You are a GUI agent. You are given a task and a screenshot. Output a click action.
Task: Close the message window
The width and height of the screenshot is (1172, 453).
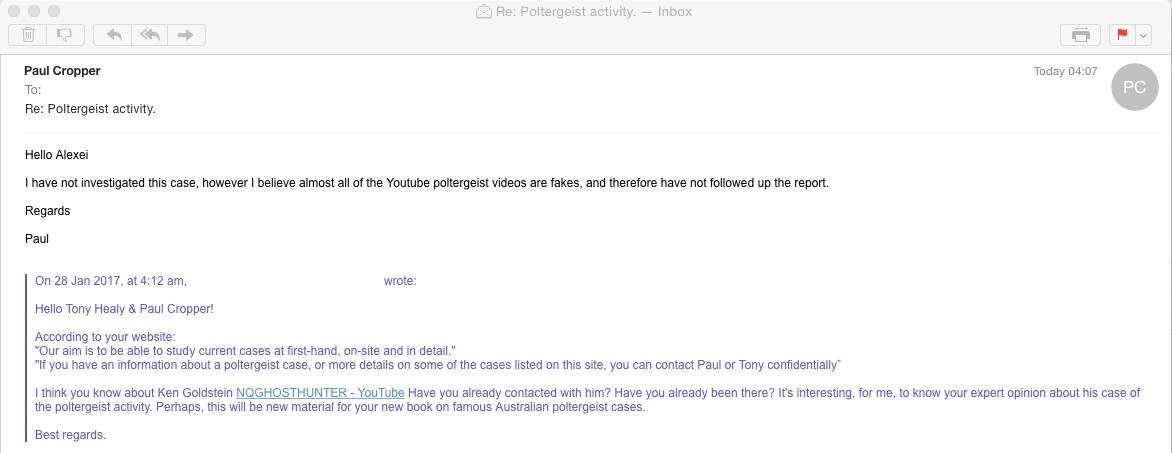pos(14,11)
